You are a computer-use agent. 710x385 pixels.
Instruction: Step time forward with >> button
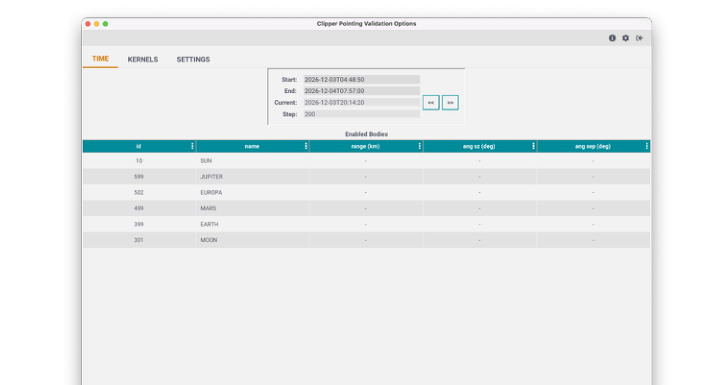[x=450, y=102]
